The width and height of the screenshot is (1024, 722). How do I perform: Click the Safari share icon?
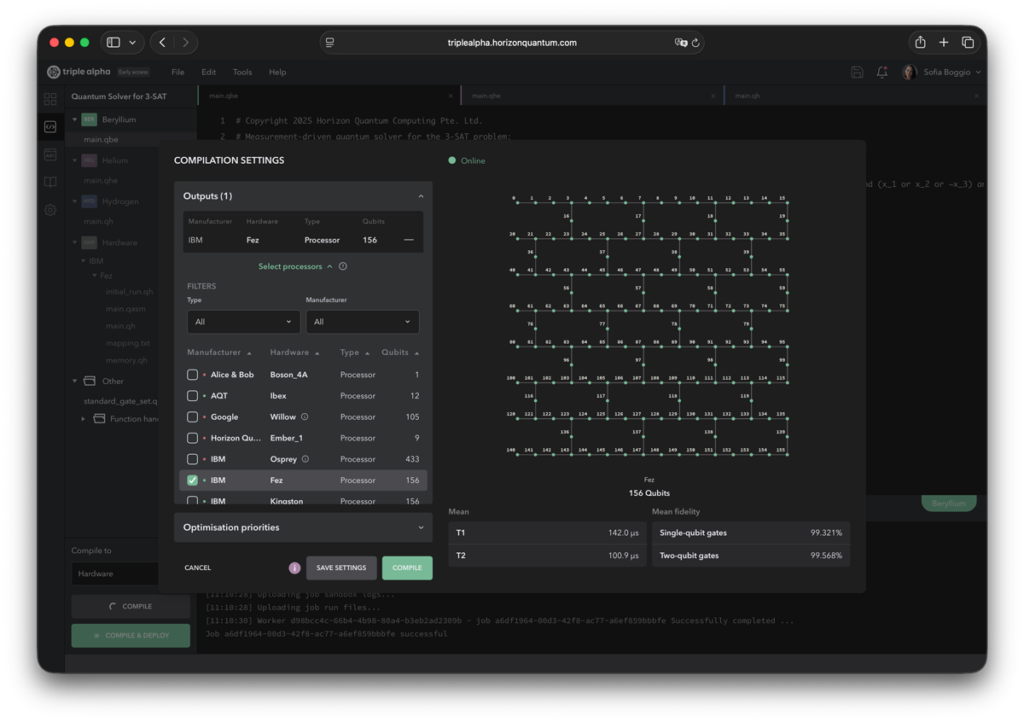pos(920,42)
